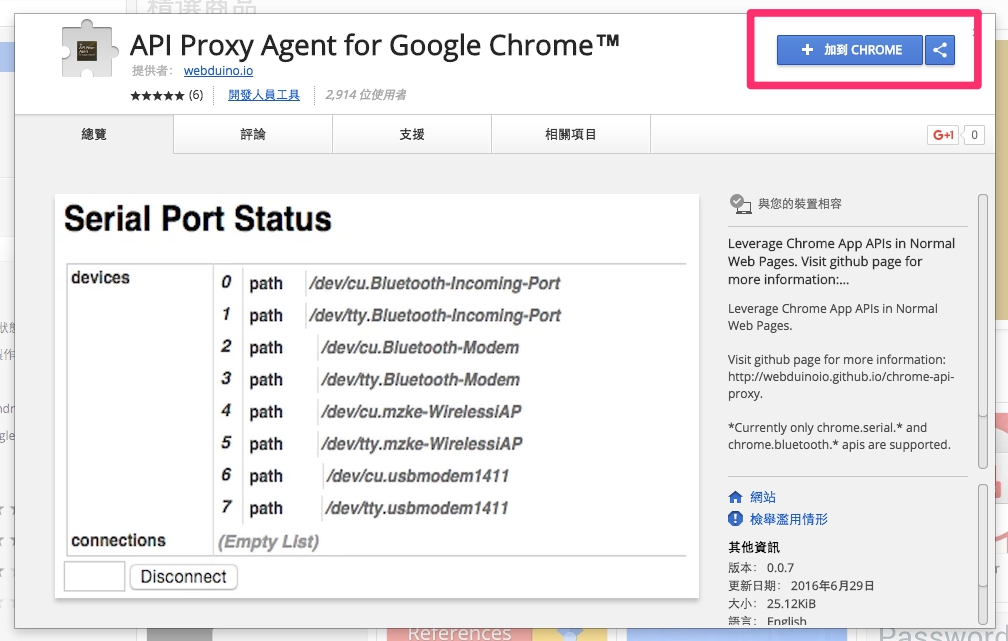Click the Disconnect button in screenshot

click(x=183, y=577)
